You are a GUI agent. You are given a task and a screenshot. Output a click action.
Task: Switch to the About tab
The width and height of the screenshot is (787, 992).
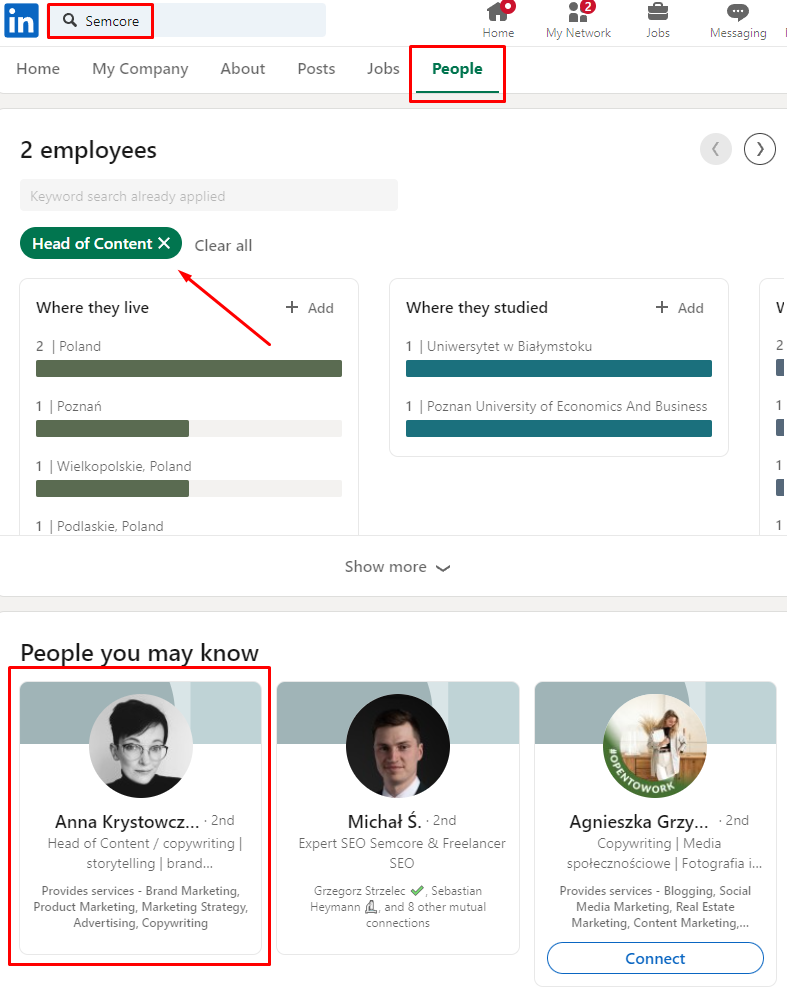tap(242, 68)
